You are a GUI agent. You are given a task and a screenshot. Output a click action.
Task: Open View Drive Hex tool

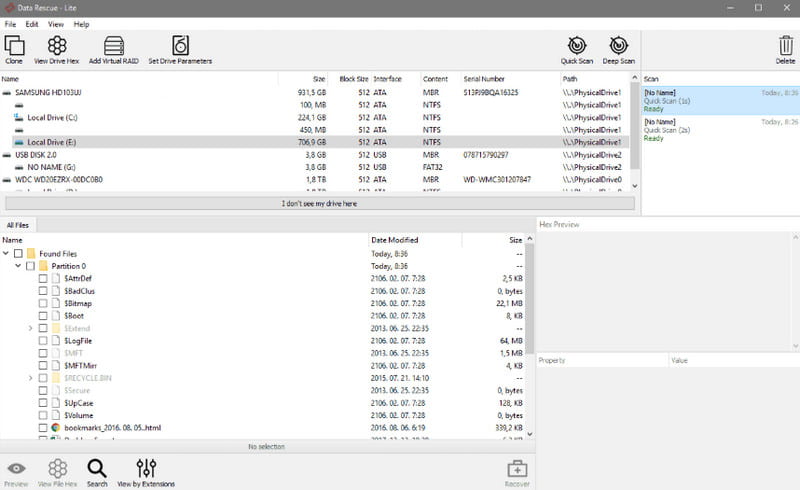point(57,45)
